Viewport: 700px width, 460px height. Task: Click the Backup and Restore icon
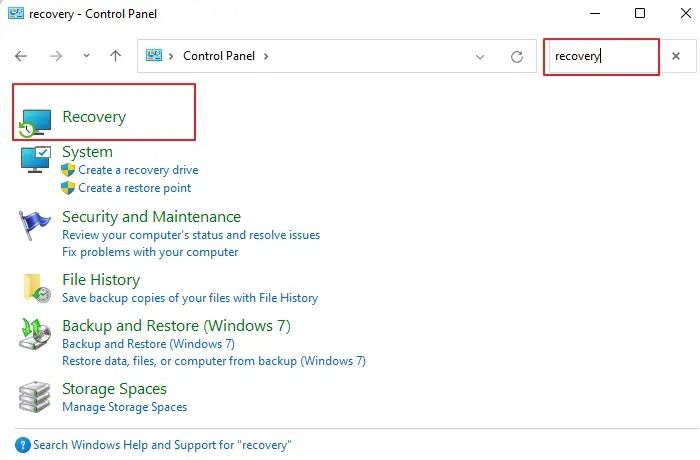coord(36,334)
